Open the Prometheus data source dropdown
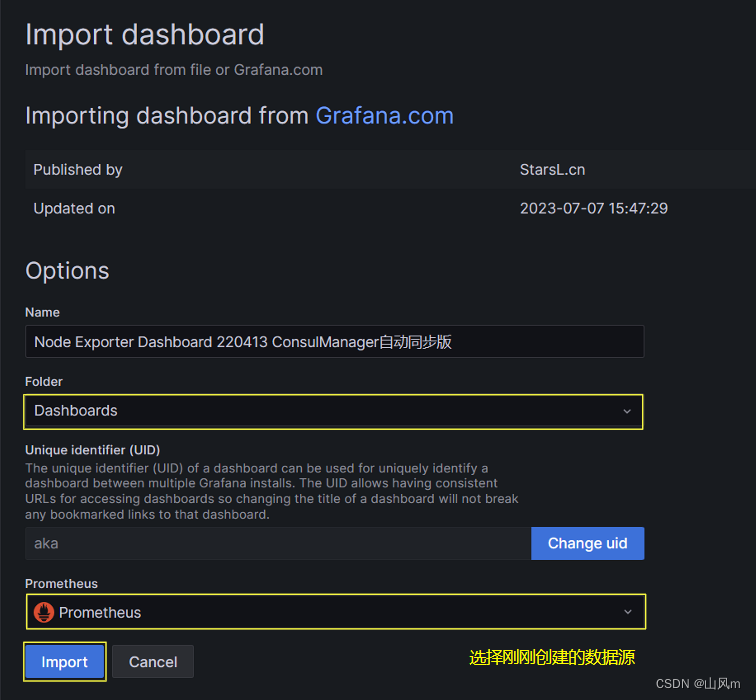Viewport: 756px width, 700px height. (336, 612)
